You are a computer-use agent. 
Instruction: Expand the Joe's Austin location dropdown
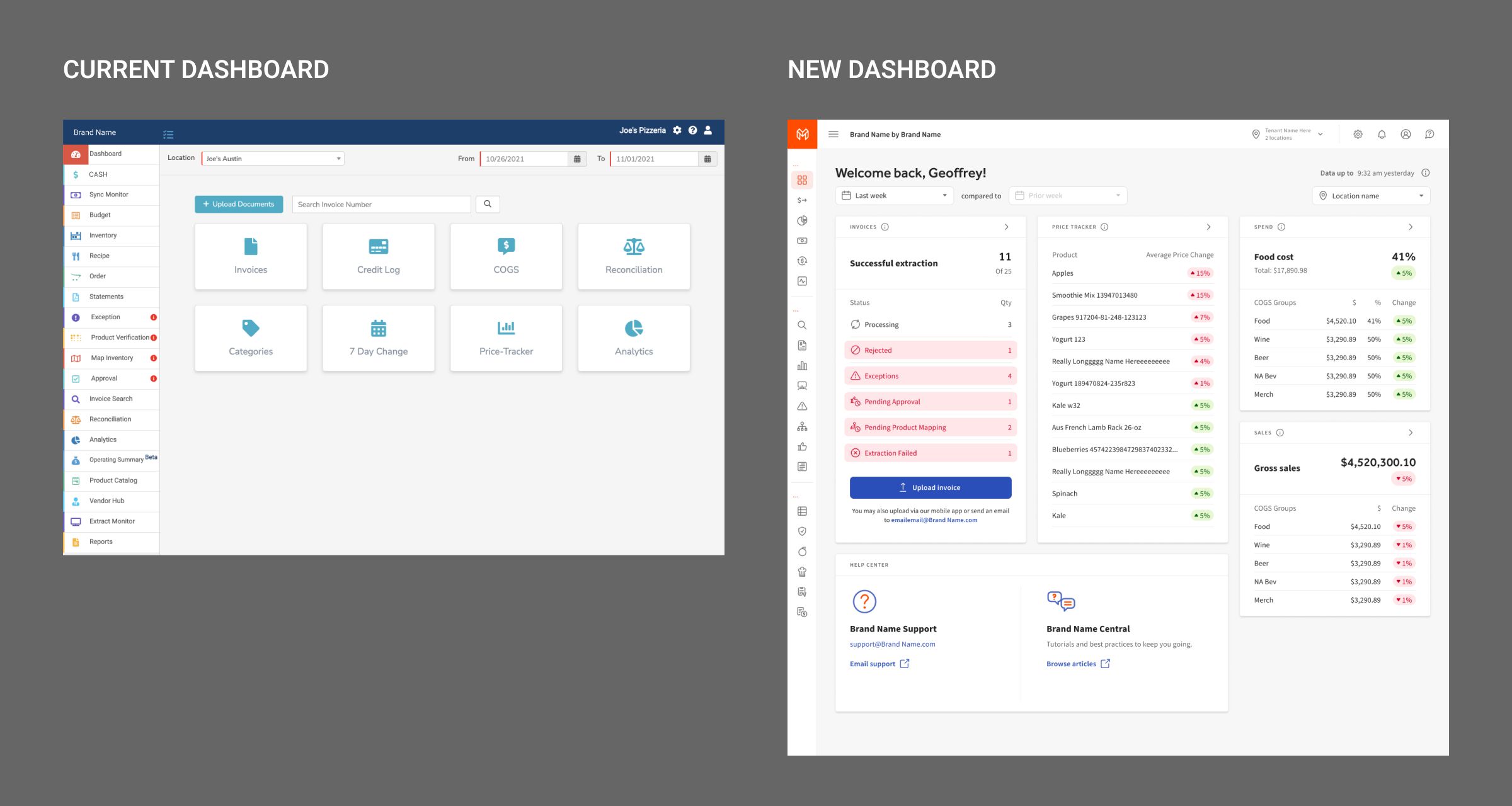273,159
